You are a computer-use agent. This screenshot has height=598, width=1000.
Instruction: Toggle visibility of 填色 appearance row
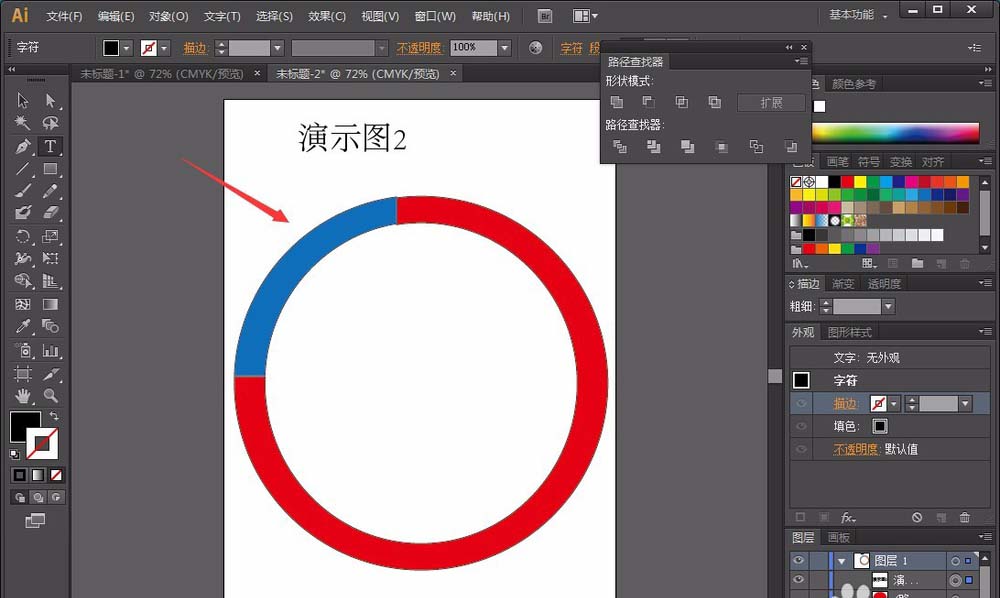pos(801,427)
